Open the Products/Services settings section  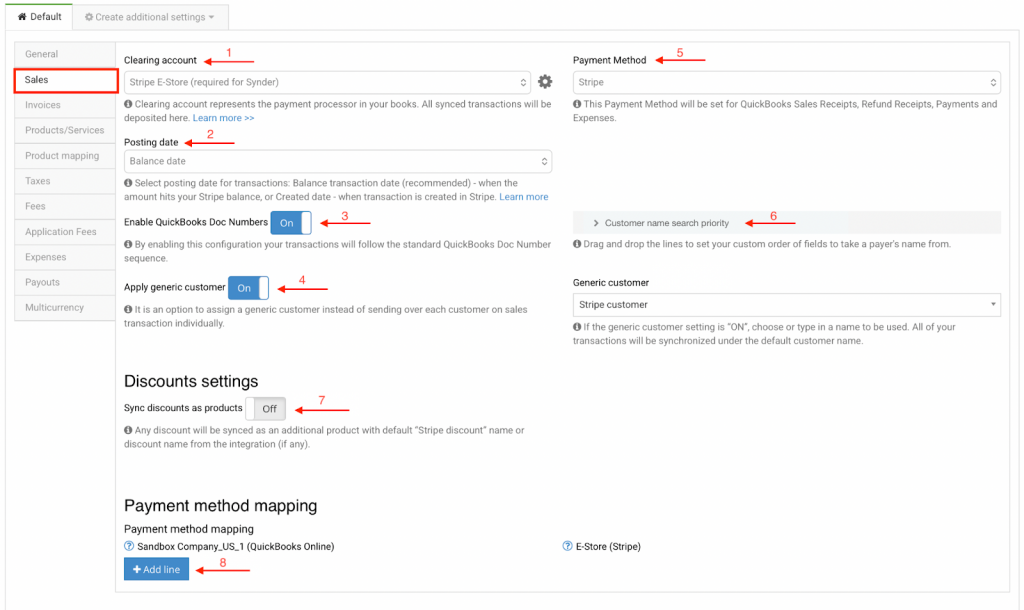pyautogui.click(x=64, y=130)
